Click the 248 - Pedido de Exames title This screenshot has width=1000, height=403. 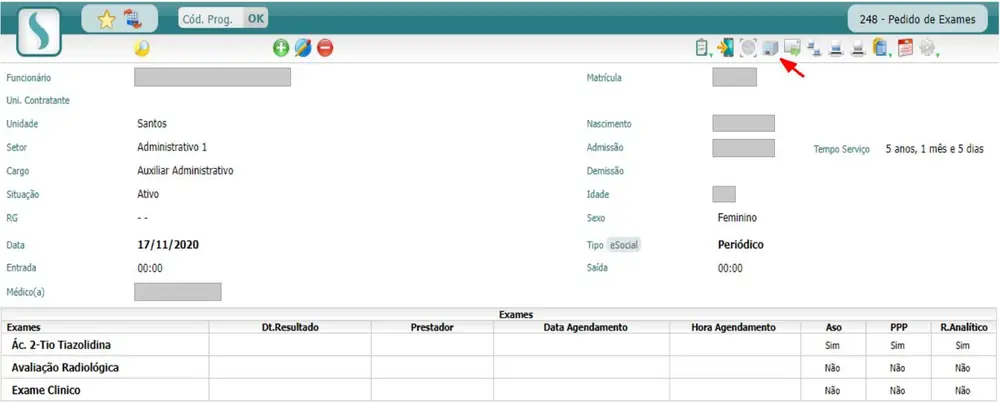tap(917, 19)
